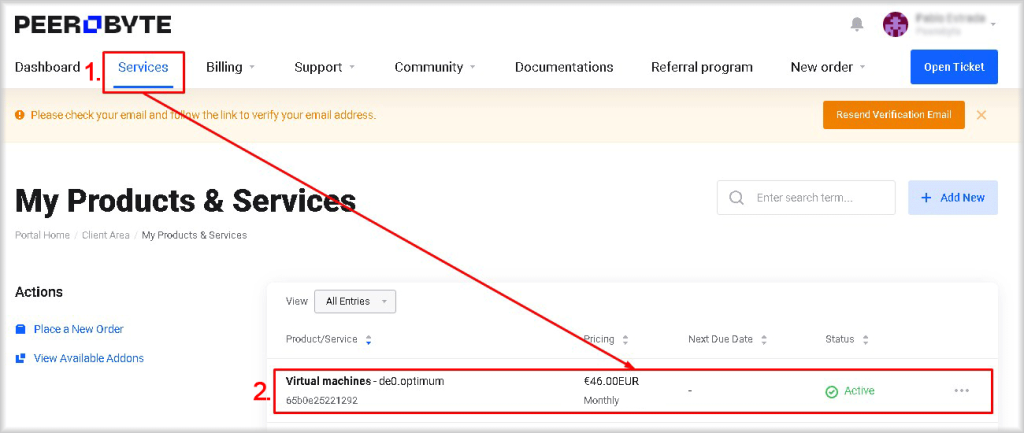Viewport: 1024px width, 433px height.
Task: Click the Next Due Date column header
Action: pos(720,340)
